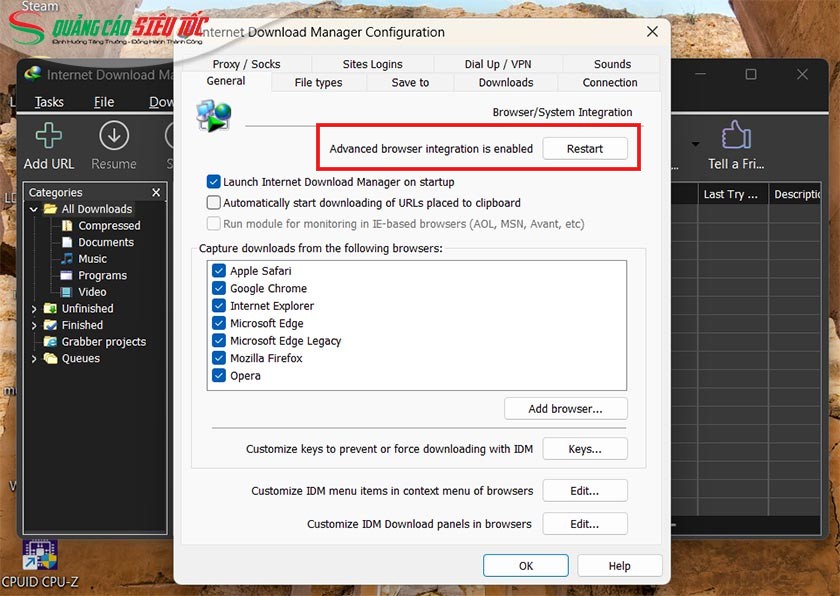Select the Compressed category icon

coord(67,226)
